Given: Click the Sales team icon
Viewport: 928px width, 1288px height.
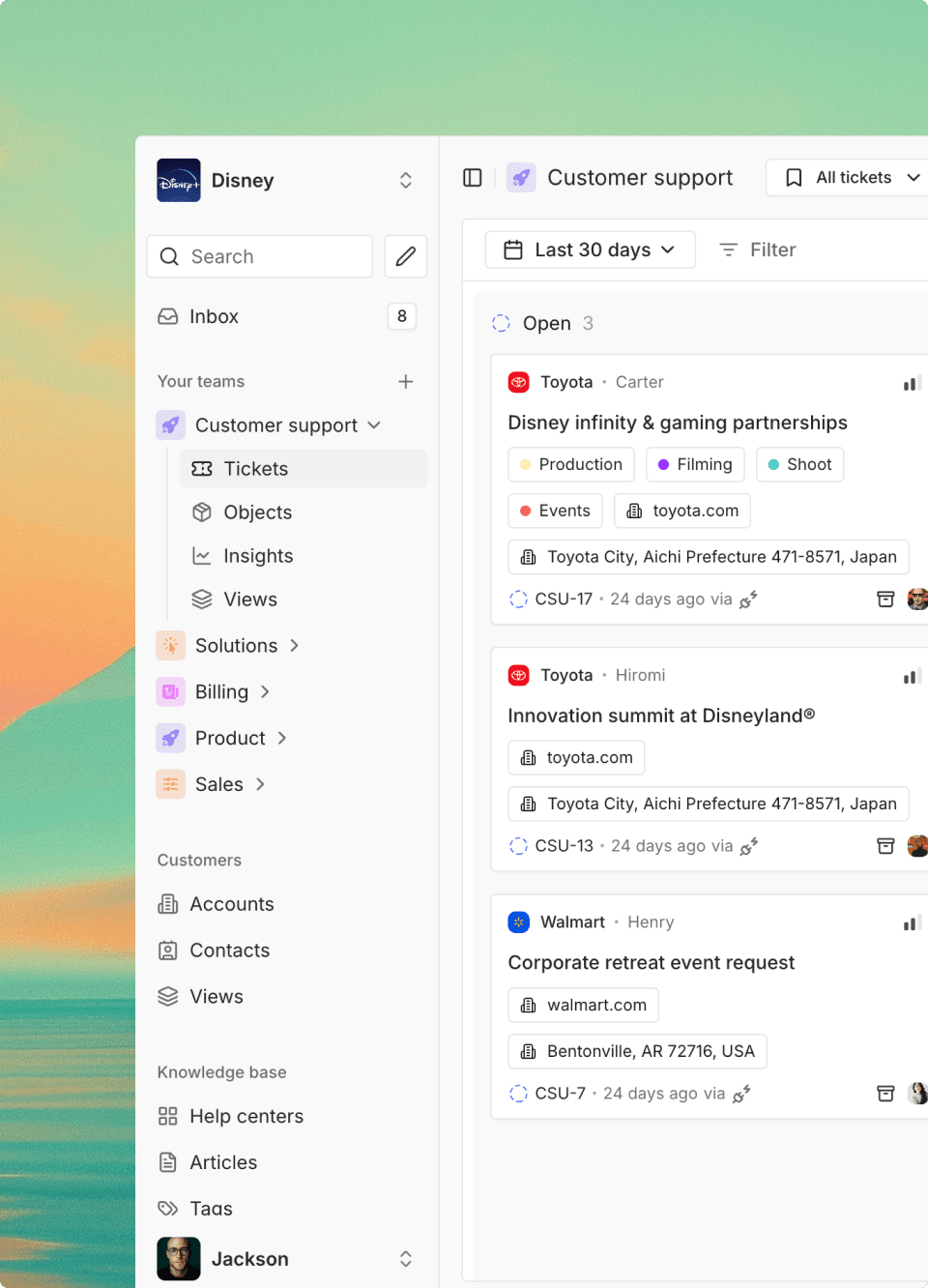Looking at the screenshot, I should pos(171,785).
